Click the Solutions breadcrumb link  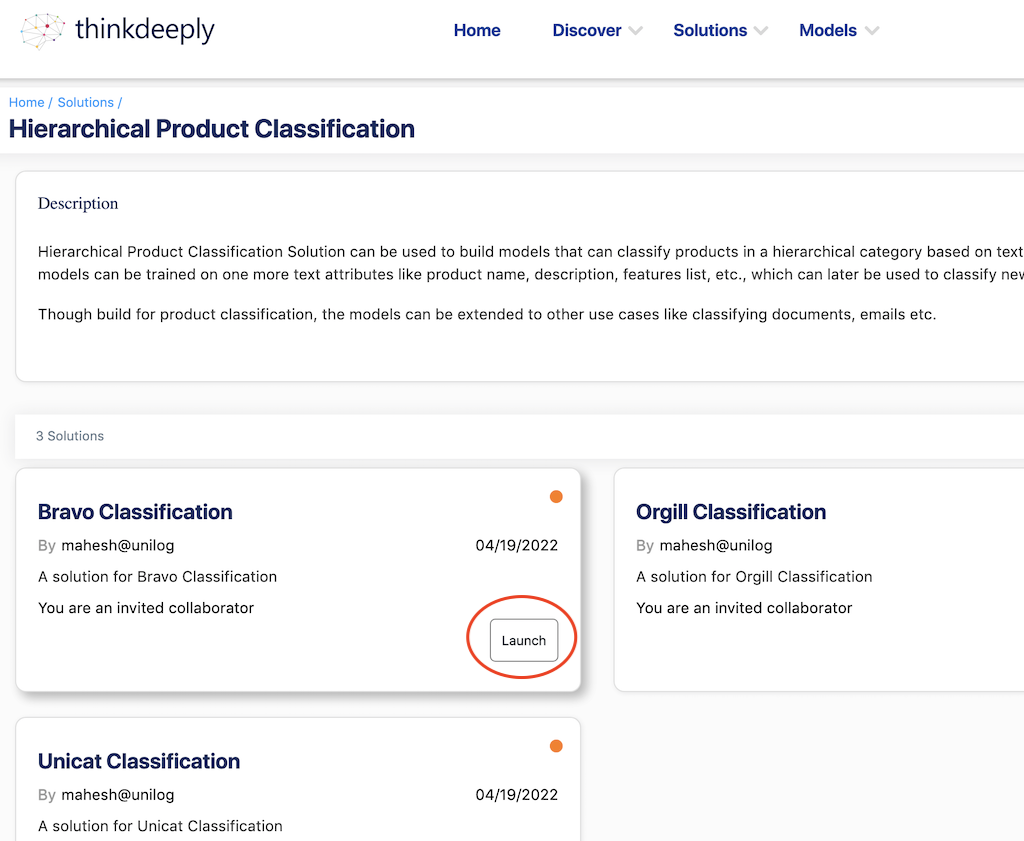(x=86, y=102)
